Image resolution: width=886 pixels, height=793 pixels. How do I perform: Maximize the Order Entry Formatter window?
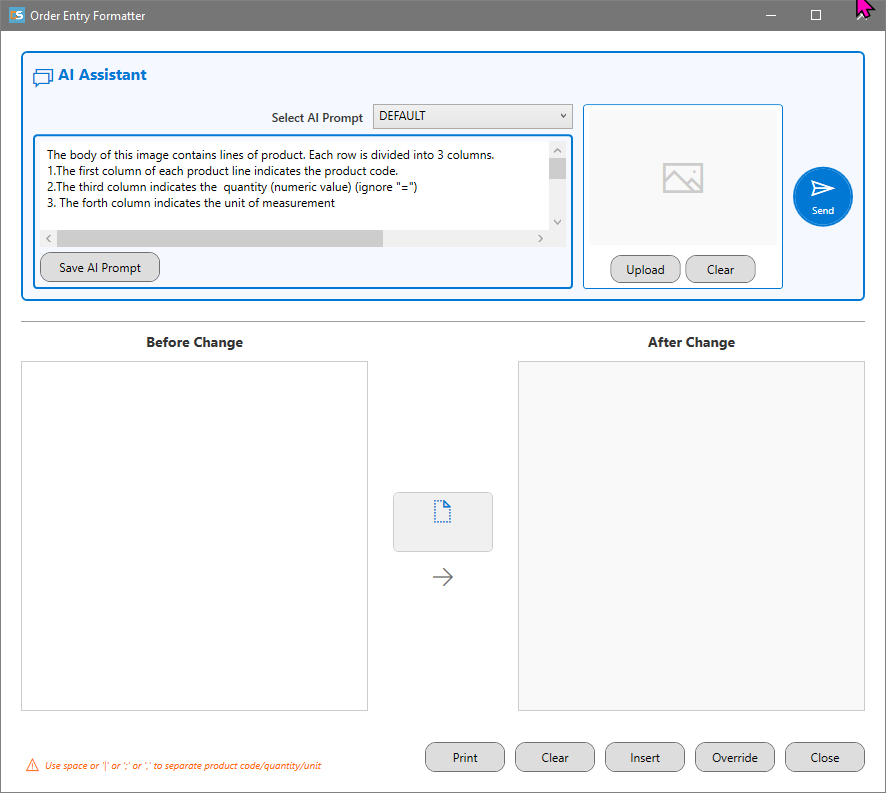click(815, 15)
